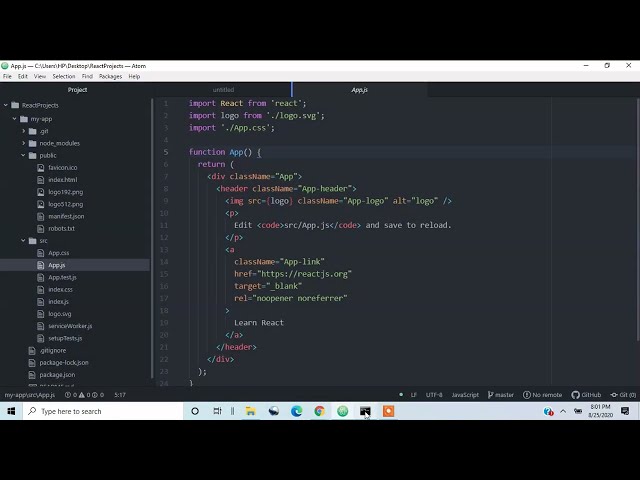Switch to the App.js editor tab
Viewport: 640px width, 480px height.
[360, 90]
